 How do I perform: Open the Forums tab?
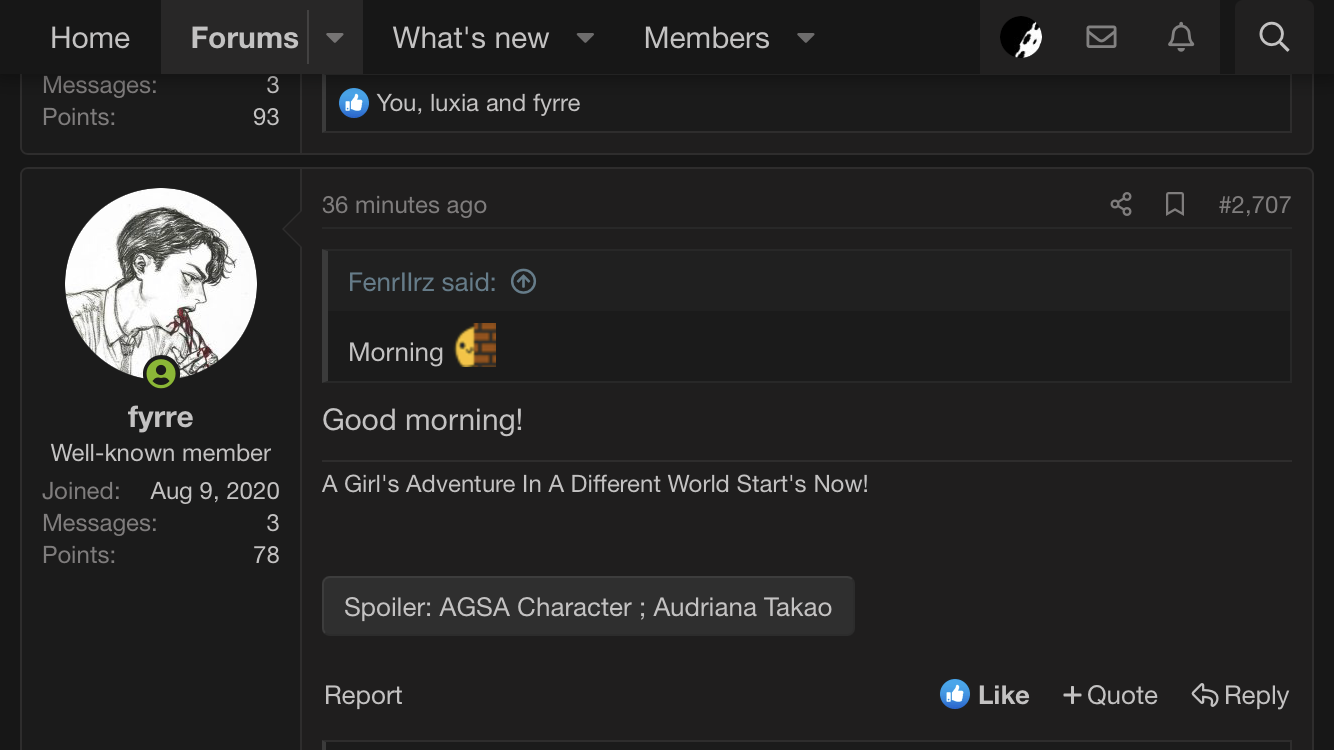tap(244, 38)
